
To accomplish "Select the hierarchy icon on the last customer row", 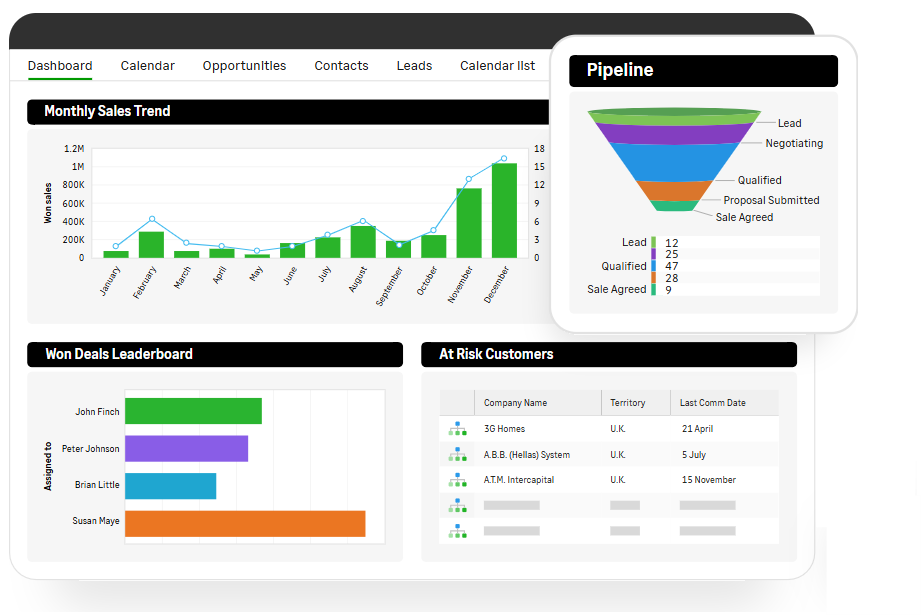I will coord(457,529).
